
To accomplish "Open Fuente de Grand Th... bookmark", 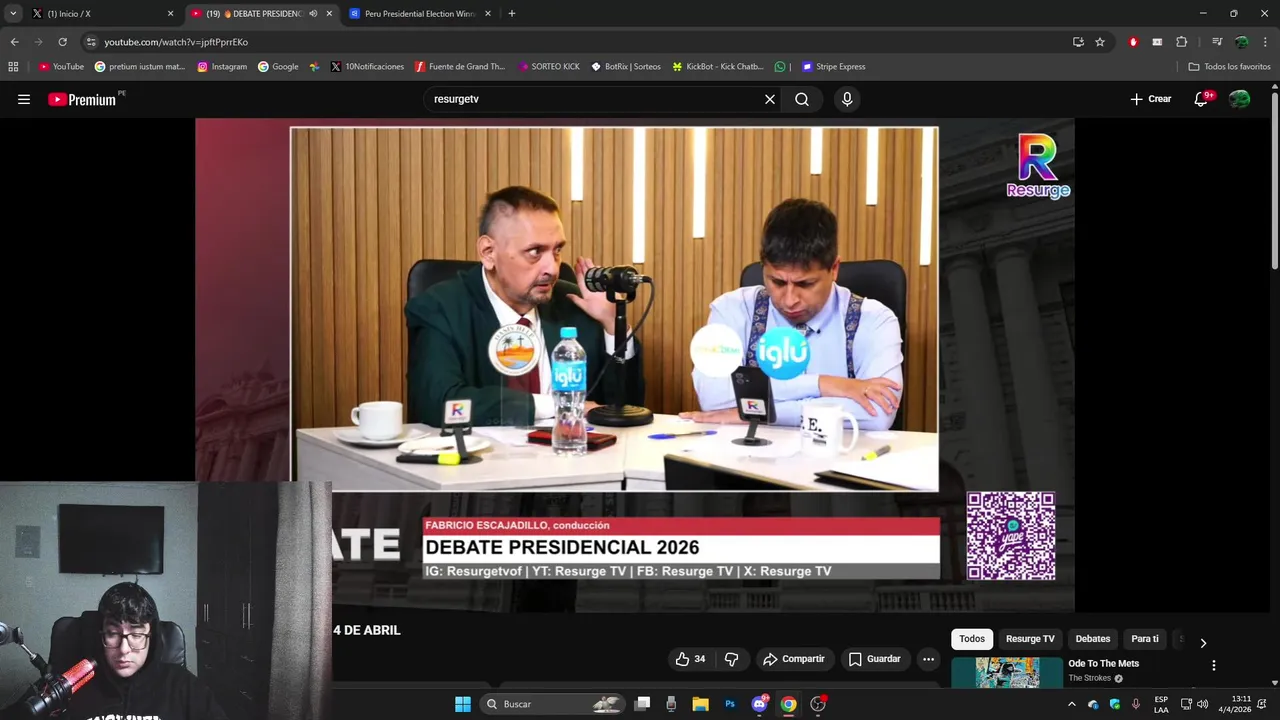I will (x=460, y=67).
